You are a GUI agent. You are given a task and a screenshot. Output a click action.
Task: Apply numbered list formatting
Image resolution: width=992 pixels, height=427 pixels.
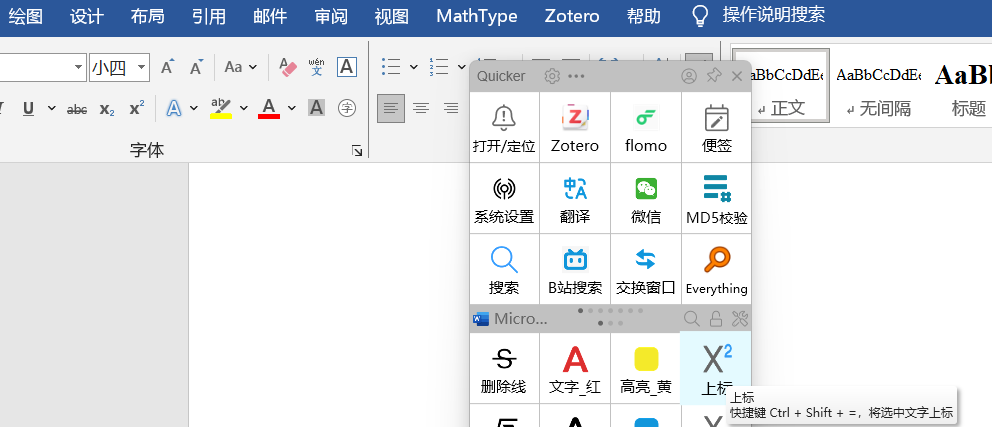(439, 66)
